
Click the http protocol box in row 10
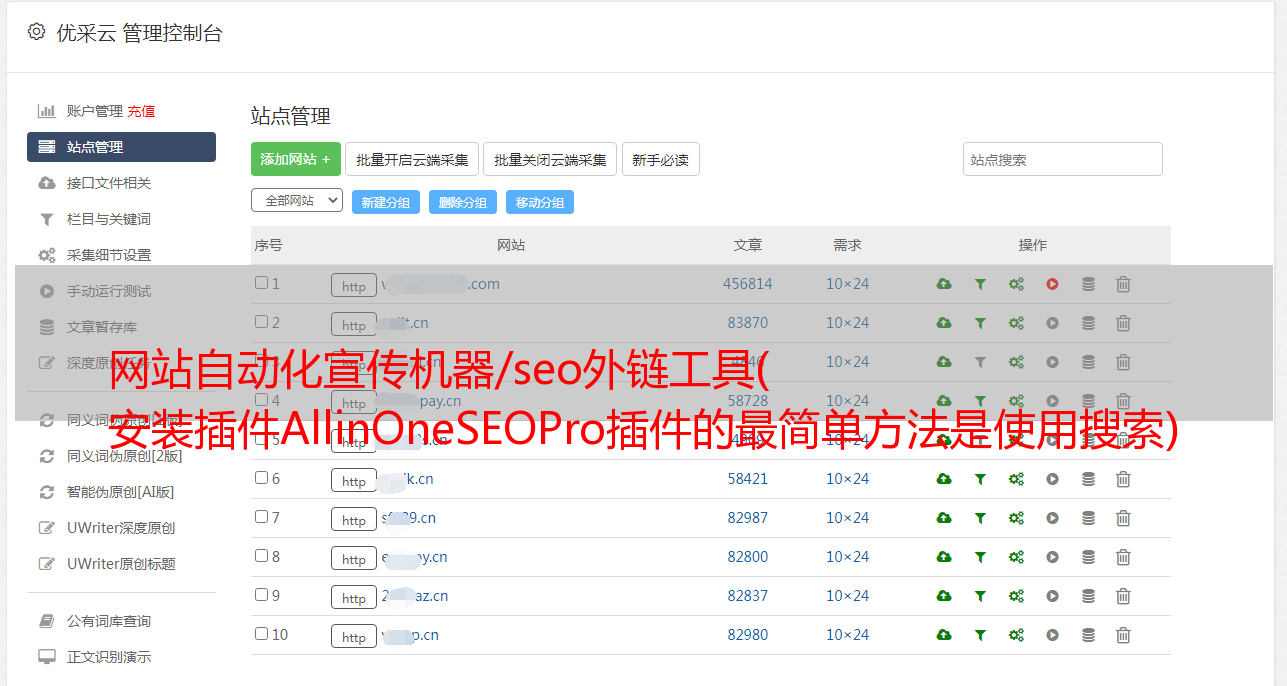tap(354, 637)
